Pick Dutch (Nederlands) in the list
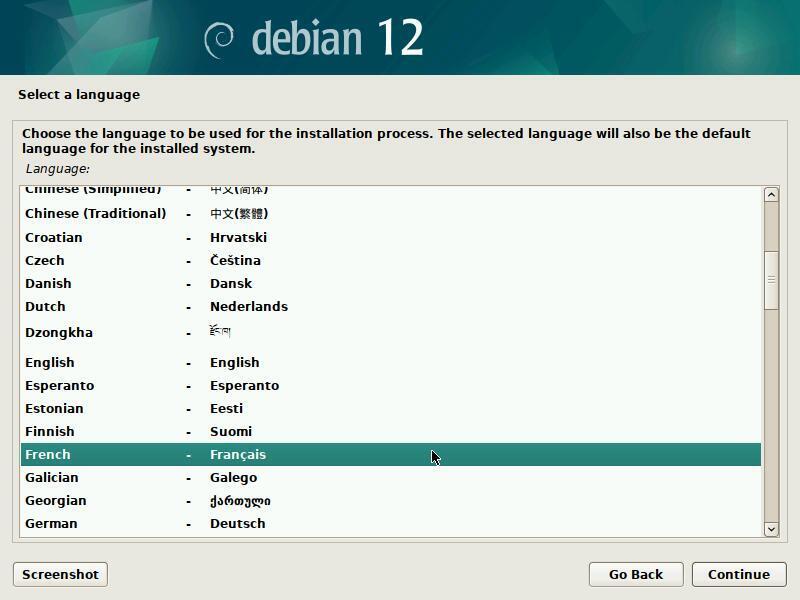The height and width of the screenshot is (600, 800). (x=45, y=306)
